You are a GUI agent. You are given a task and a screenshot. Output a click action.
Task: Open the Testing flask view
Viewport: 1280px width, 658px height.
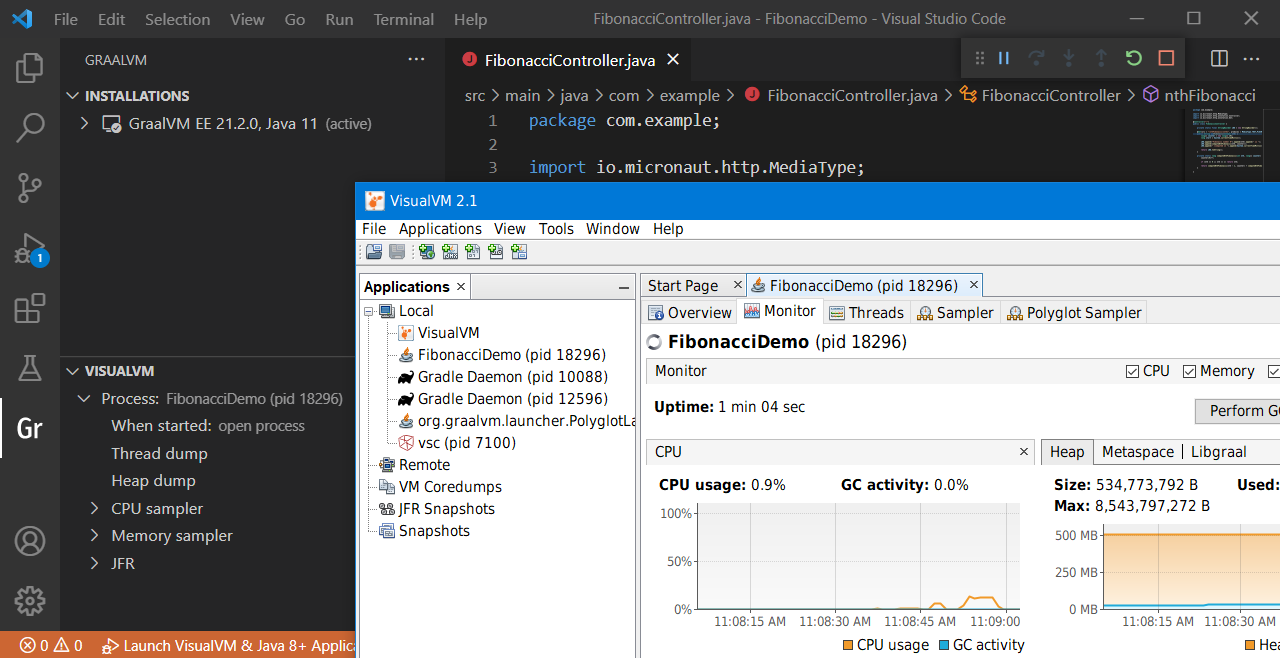pos(30,368)
